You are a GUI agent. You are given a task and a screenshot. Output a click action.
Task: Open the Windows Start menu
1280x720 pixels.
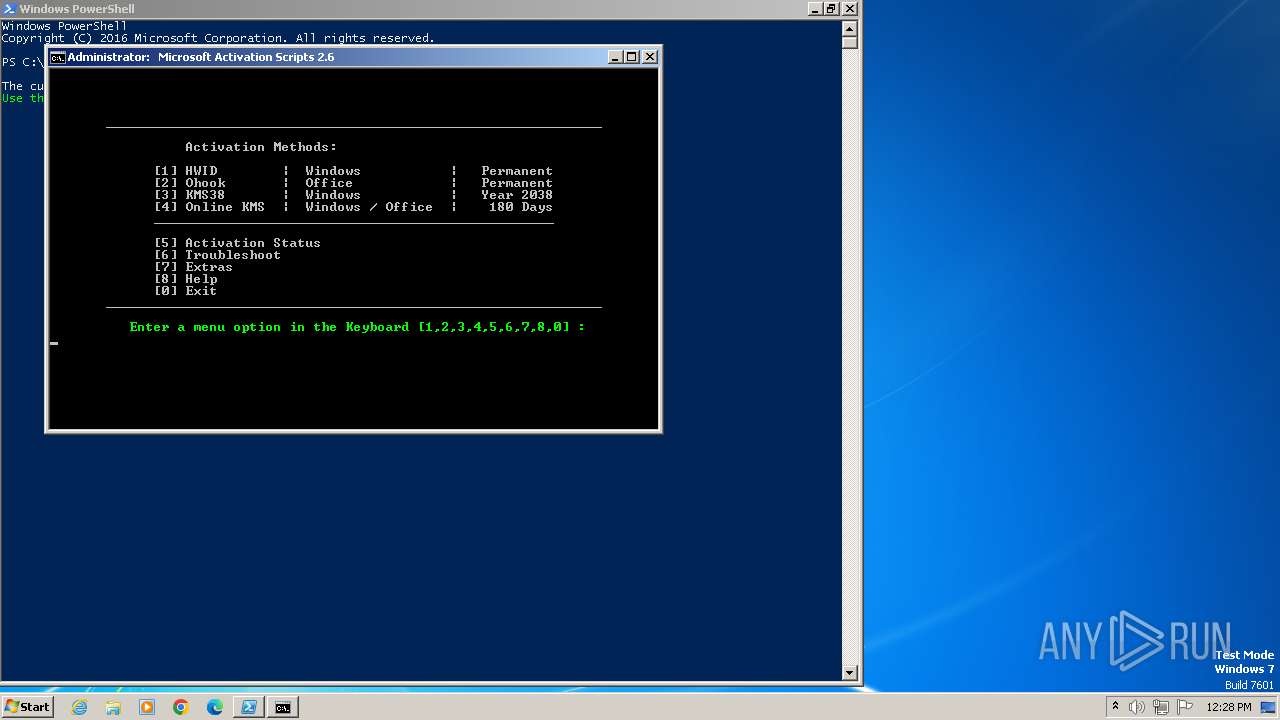click(x=27, y=707)
